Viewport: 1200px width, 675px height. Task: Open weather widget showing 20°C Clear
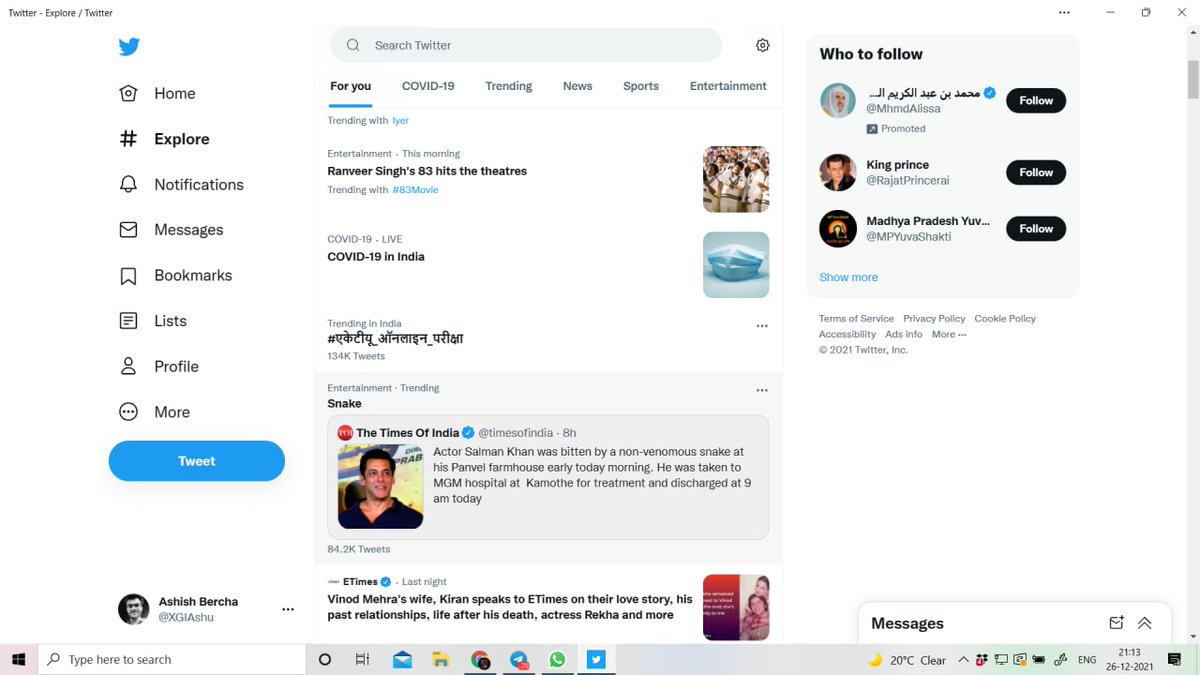click(908, 660)
